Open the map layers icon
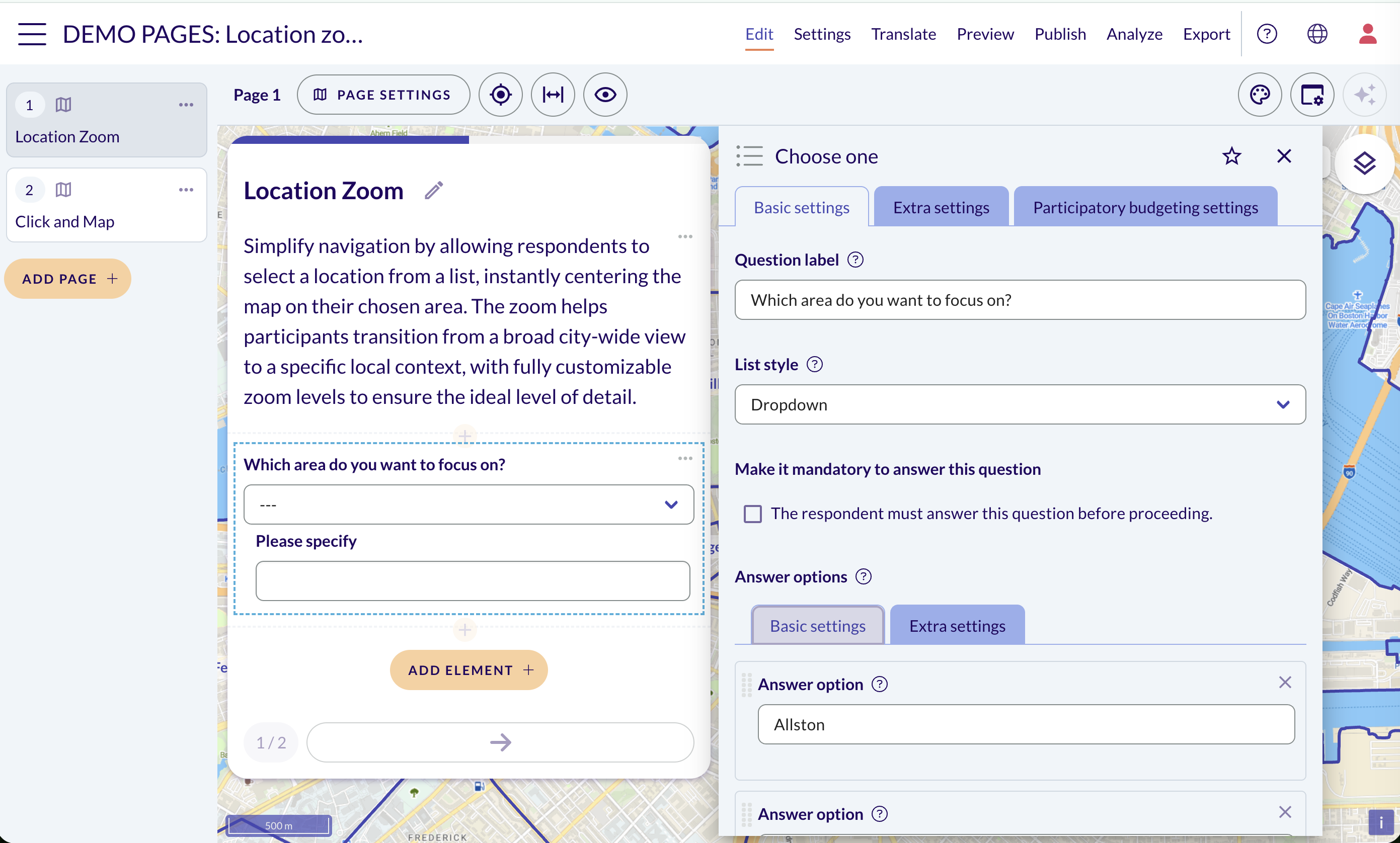The height and width of the screenshot is (843, 1400). (x=1364, y=163)
